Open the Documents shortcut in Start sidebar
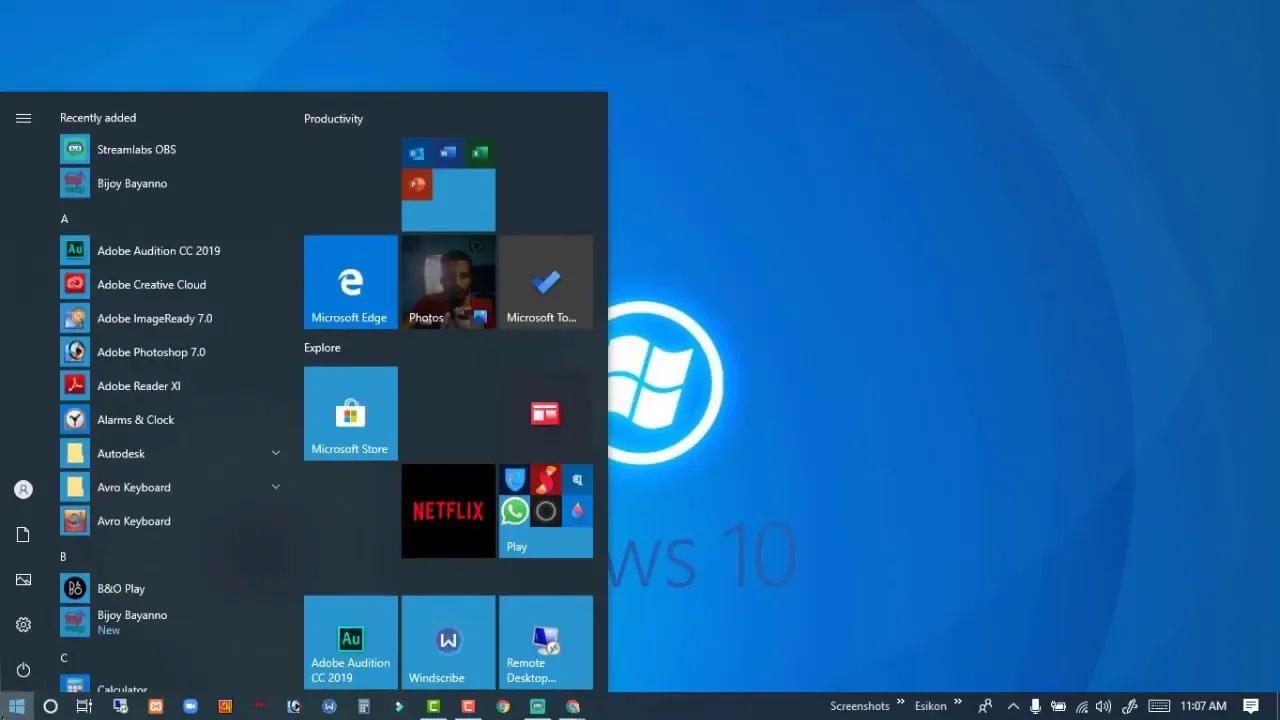 [x=23, y=534]
